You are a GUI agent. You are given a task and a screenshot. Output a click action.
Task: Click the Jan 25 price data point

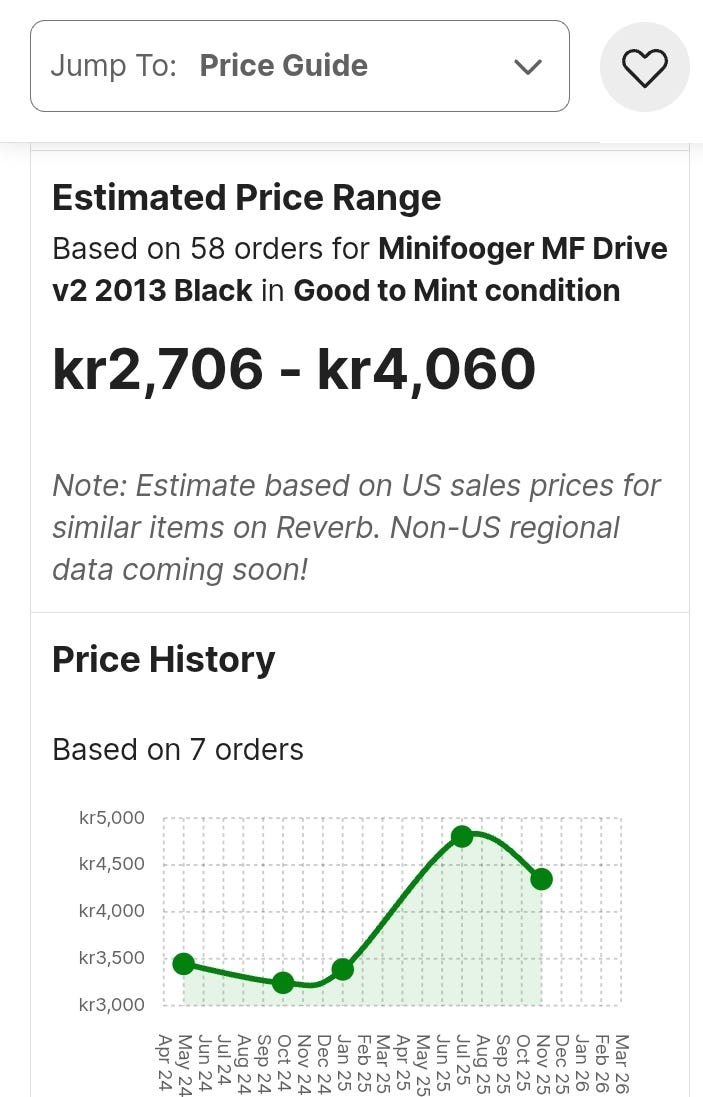pos(342,969)
